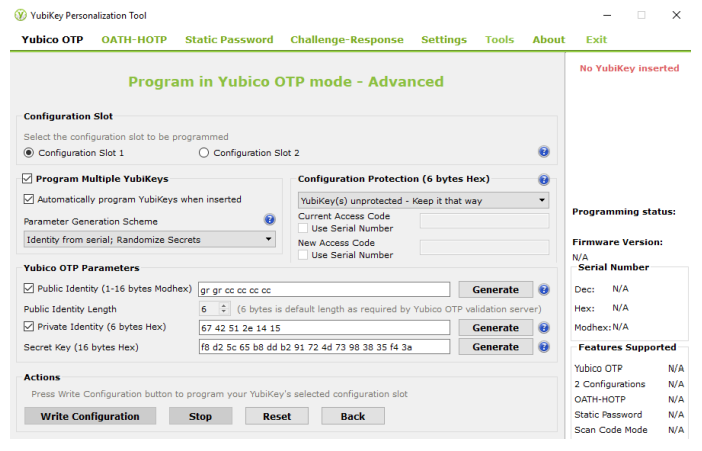The width and height of the screenshot is (702, 451).
Task: Open help for Configuration Protection section
Action: (x=544, y=180)
